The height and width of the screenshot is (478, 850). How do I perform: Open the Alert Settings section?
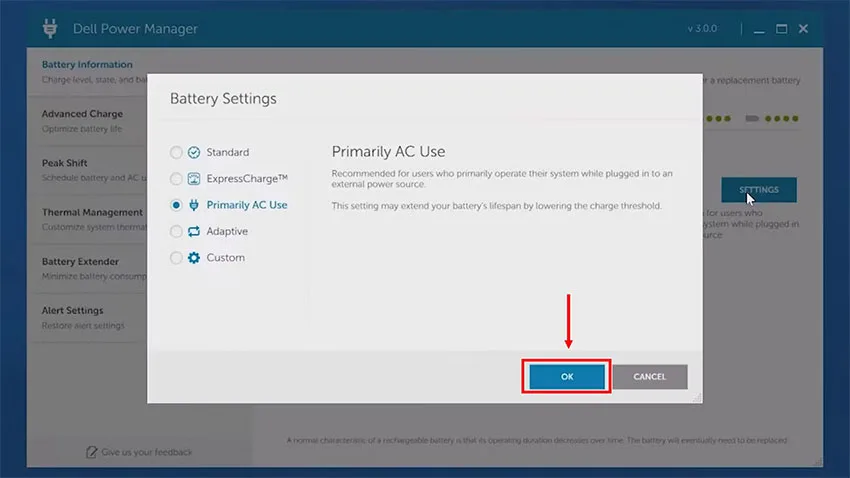87,318
